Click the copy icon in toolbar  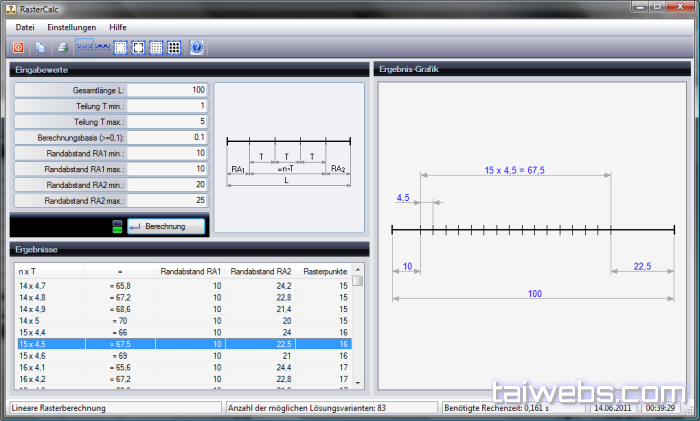point(41,47)
